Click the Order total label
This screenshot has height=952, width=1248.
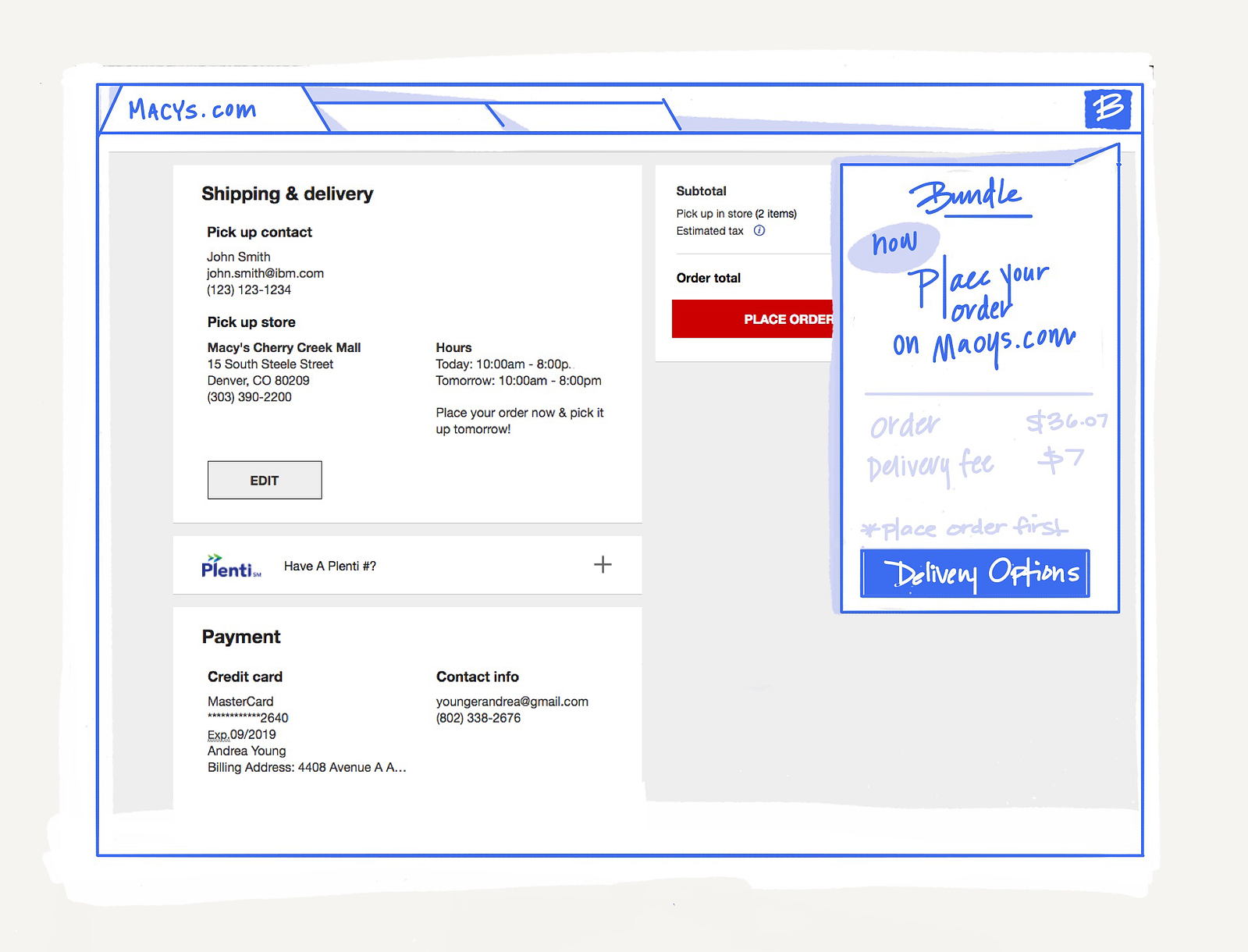(x=709, y=278)
